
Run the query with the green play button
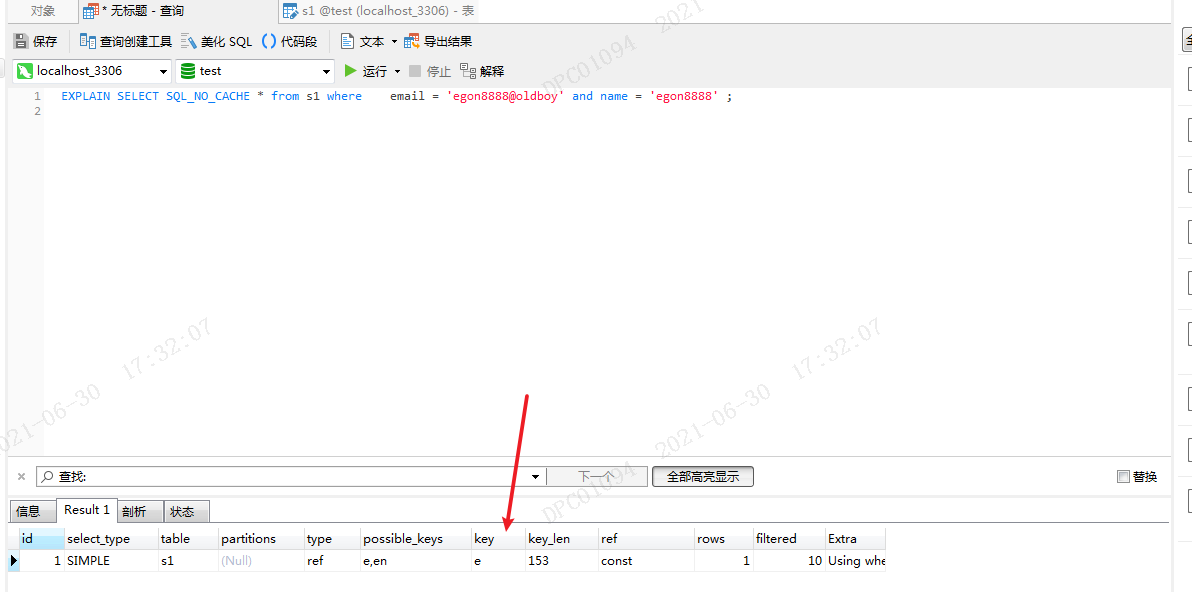pos(350,71)
